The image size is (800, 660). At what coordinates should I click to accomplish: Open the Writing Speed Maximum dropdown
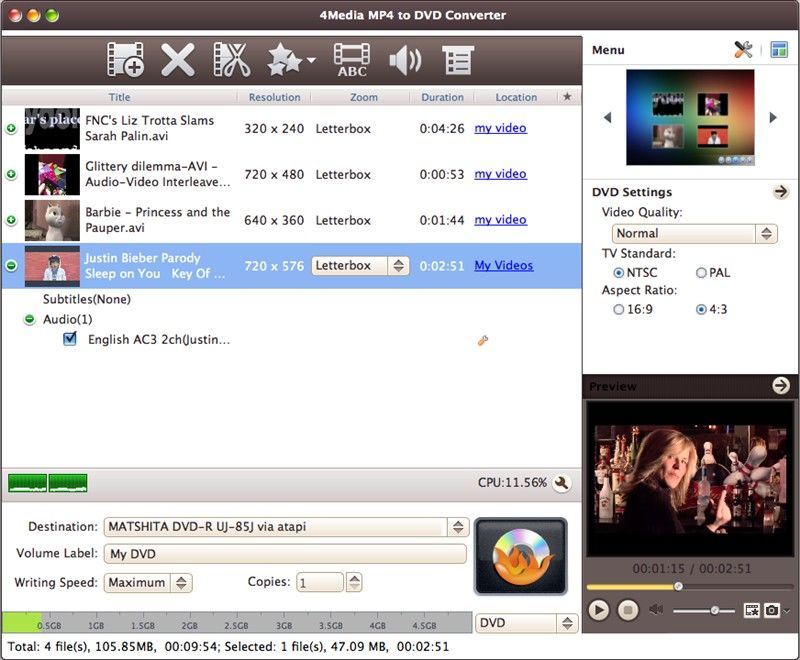point(148,583)
